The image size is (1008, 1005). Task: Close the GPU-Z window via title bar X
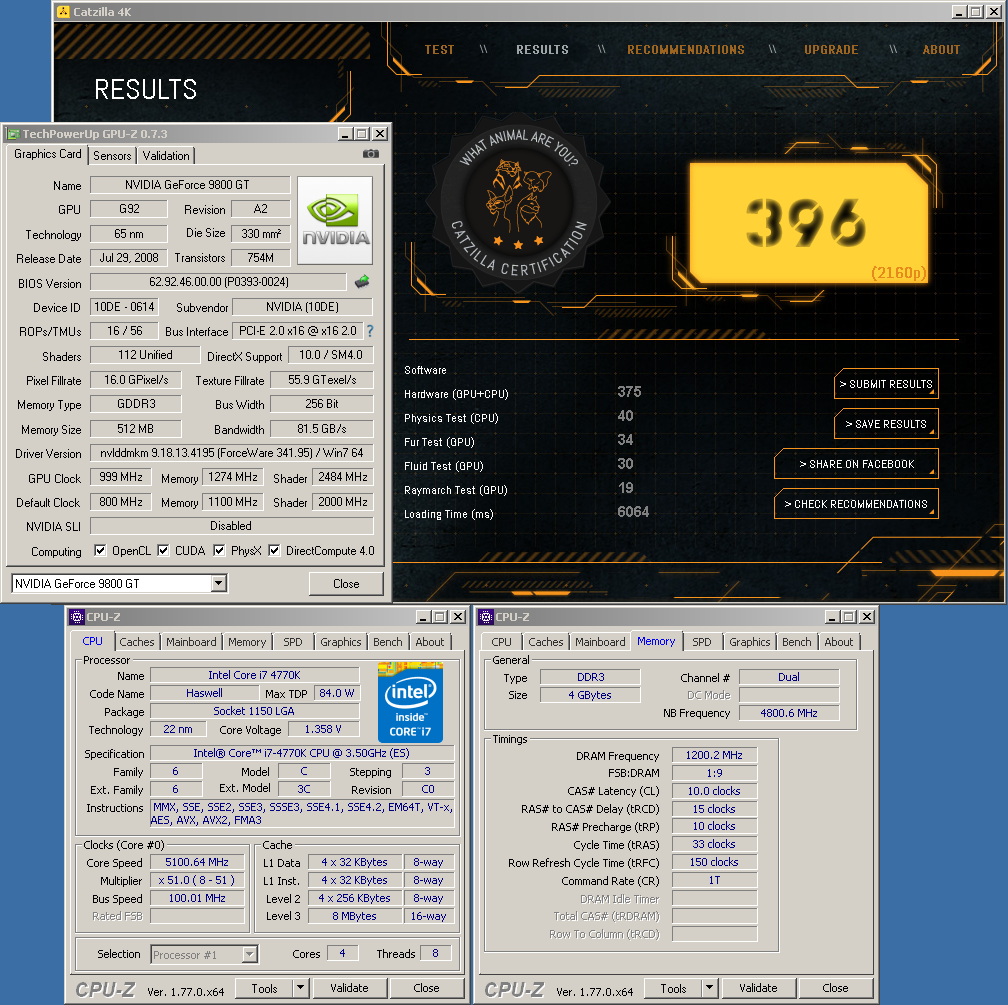pyautogui.click(x=381, y=134)
